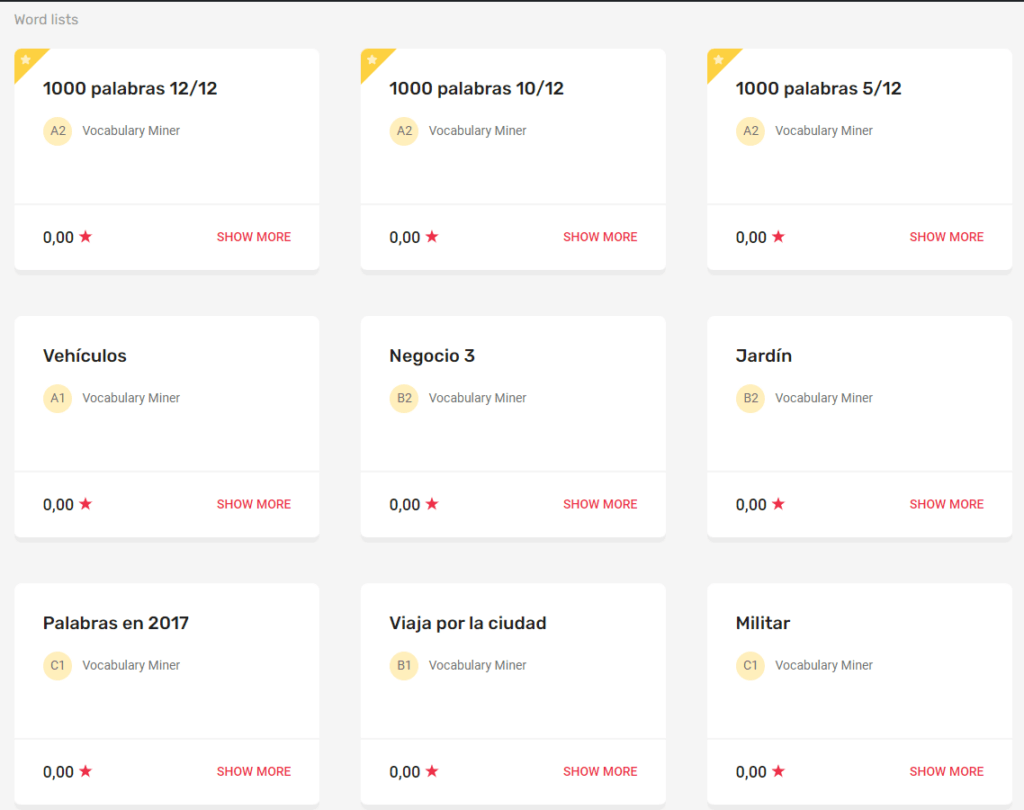Click the Word lists section heading

coord(46,20)
